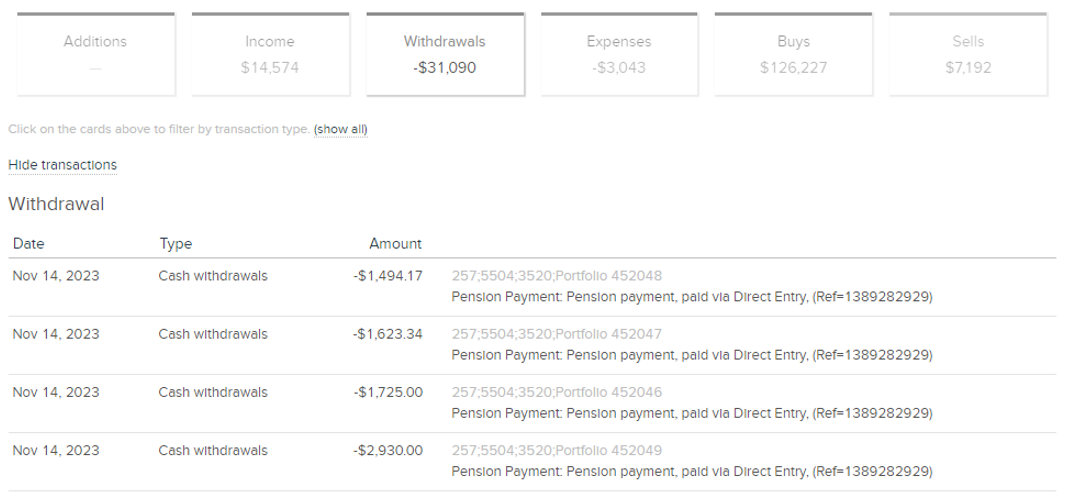Sort by the Type column header
This screenshot has width=1074, height=496.
pos(175,244)
